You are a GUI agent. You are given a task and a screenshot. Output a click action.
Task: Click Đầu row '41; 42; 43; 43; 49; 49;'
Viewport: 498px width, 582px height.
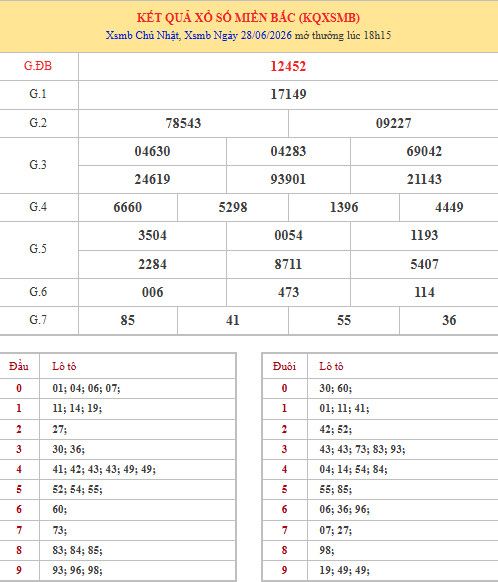(104, 469)
